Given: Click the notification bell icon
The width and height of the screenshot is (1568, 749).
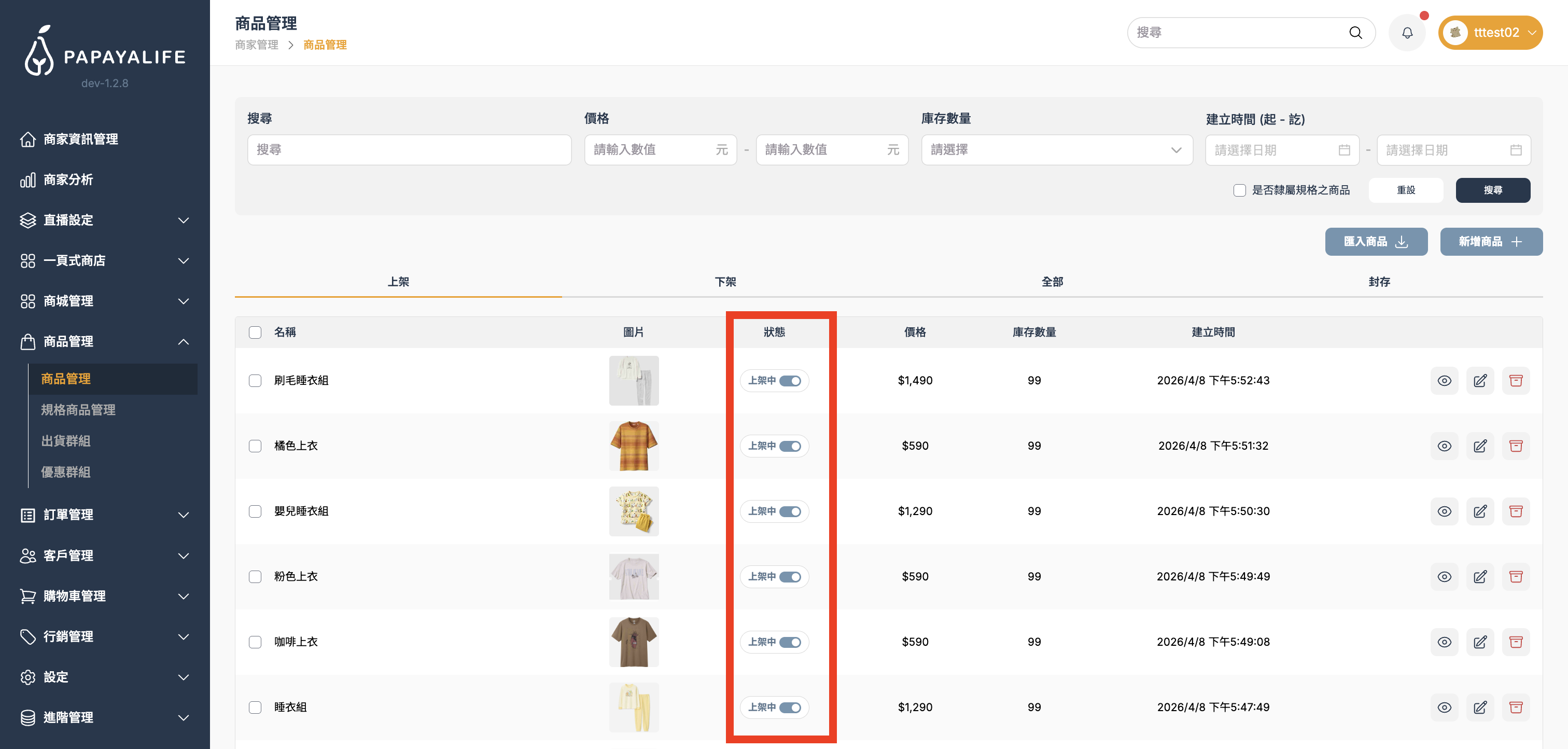Looking at the screenshot, I should point(1407,33).
